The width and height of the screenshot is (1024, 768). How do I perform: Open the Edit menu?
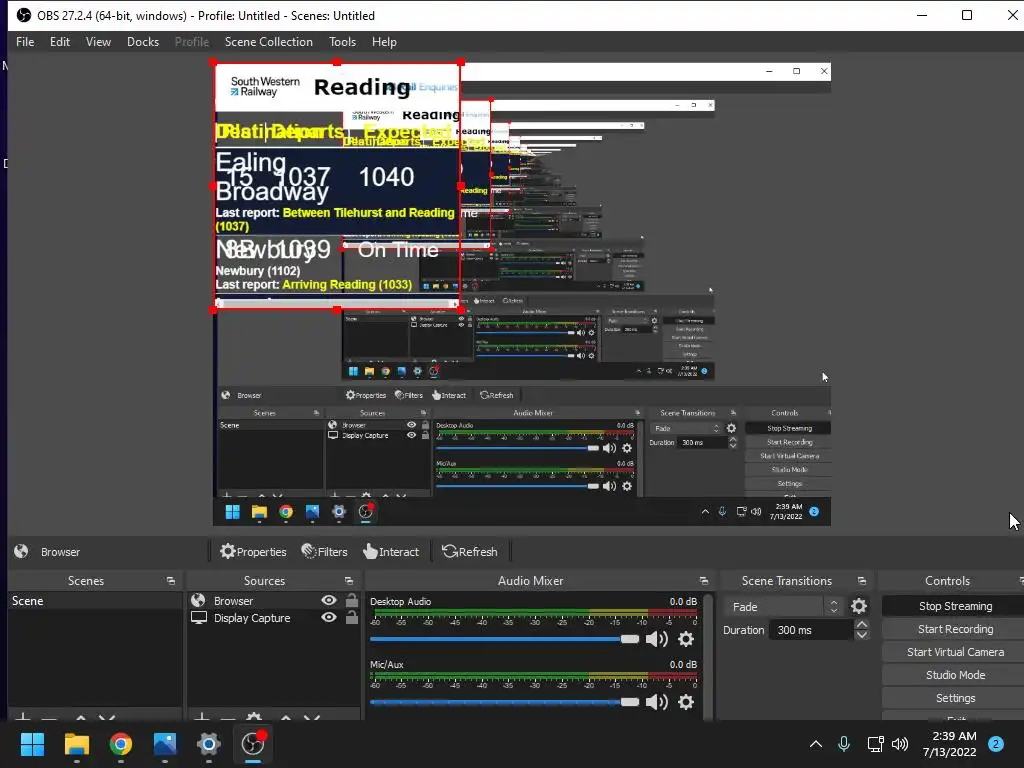pos(59,42)
